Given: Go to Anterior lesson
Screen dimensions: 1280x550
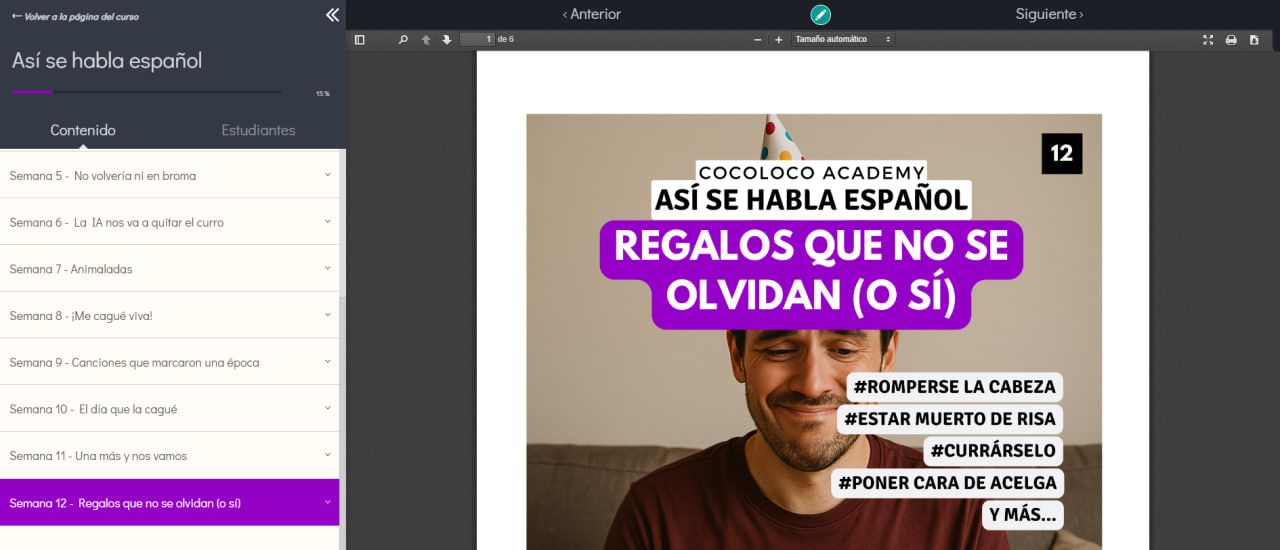Looking at the screenshot, I should click(591, 14).
